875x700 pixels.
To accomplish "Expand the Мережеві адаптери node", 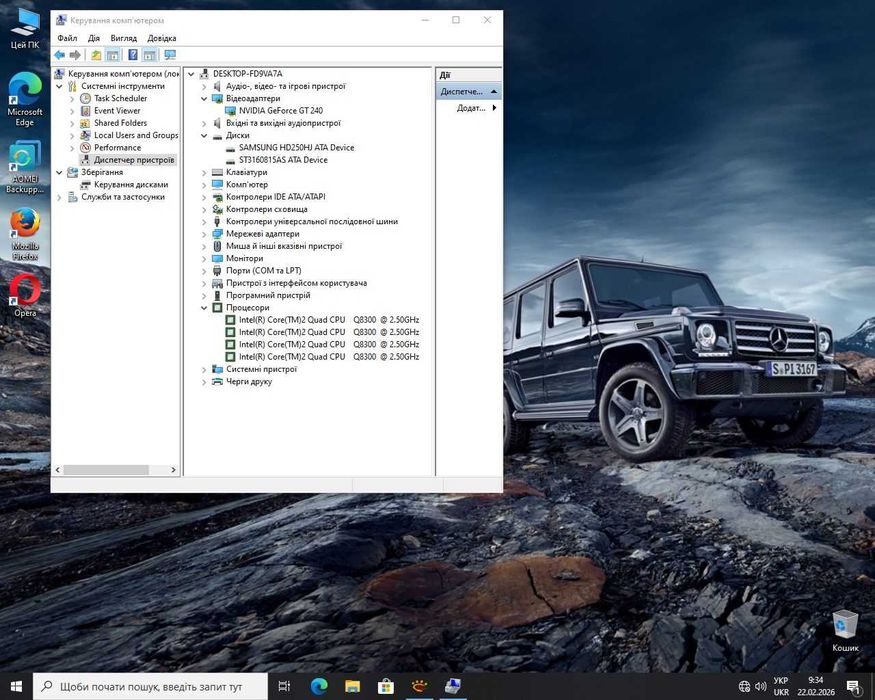I will click(x=205, y=234).
